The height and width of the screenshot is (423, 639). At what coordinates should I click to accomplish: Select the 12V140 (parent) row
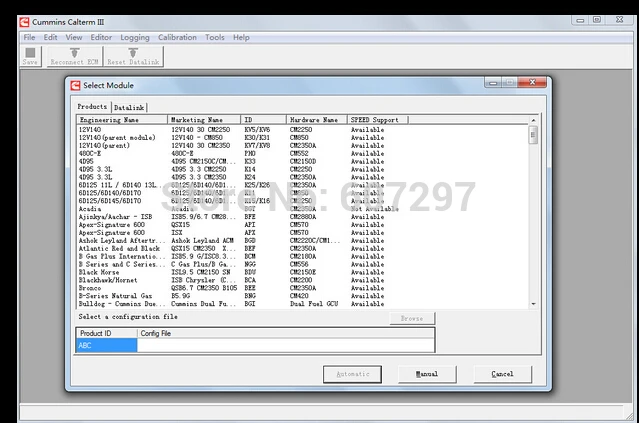(x=304, y=145)
